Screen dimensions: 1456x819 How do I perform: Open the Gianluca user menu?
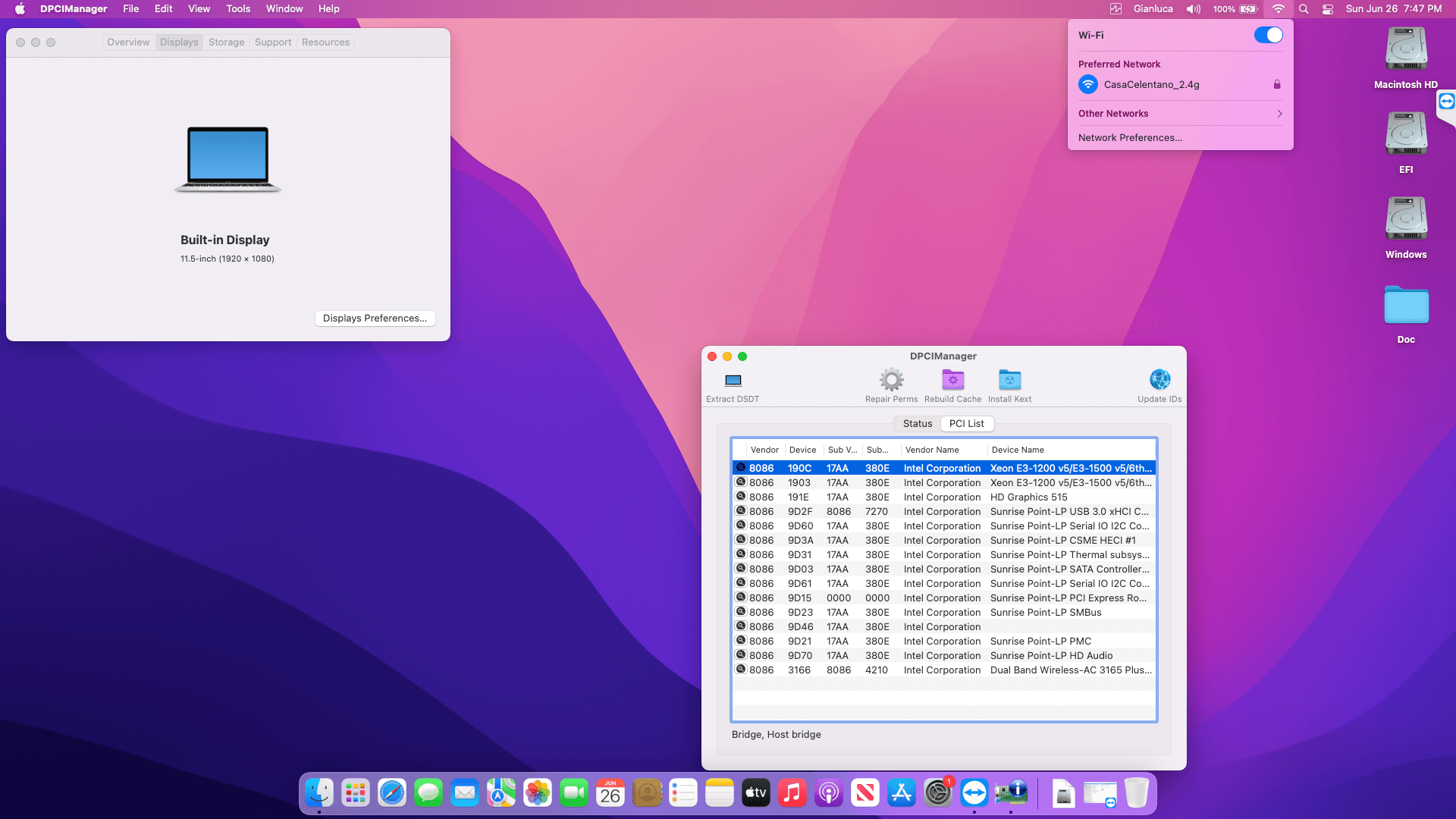click(x=1153, y=9)
